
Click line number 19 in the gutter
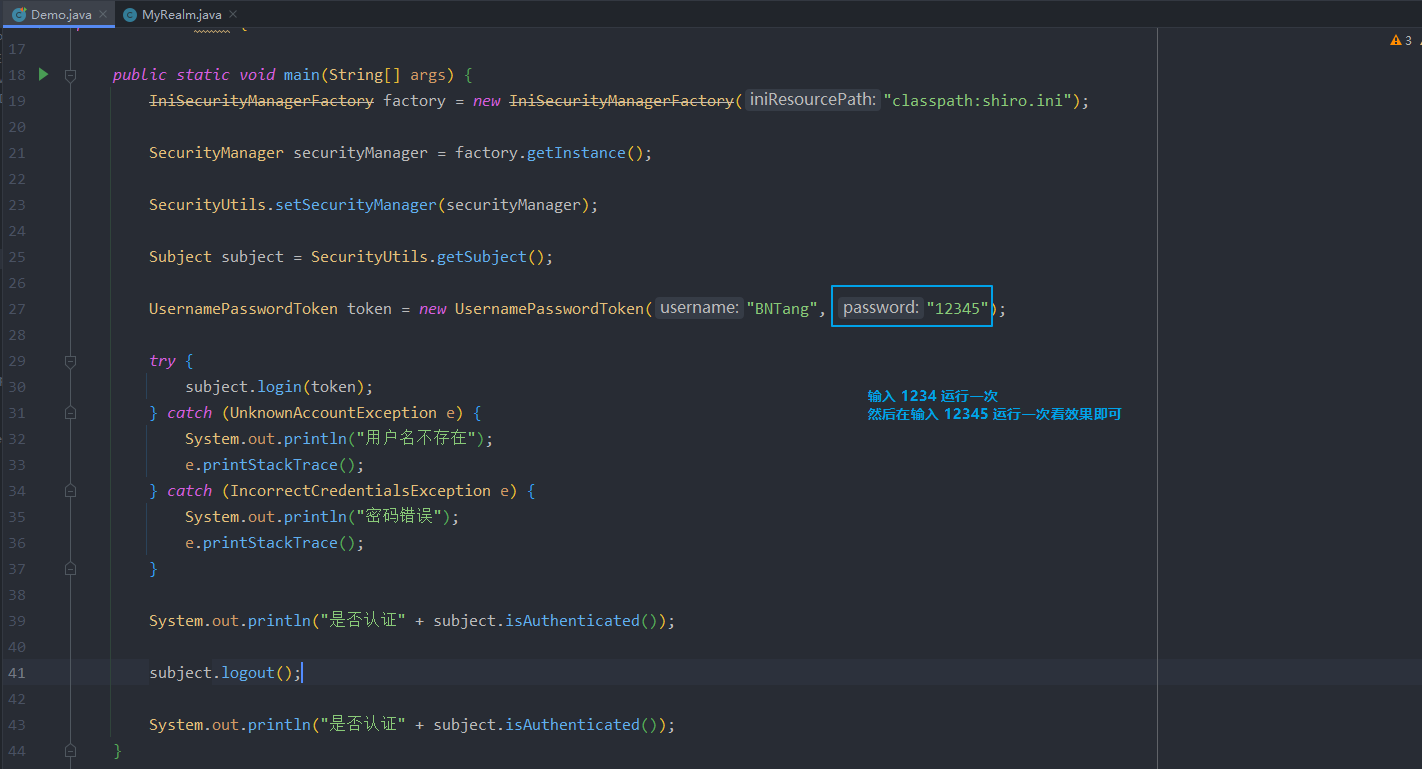tap(16, 101)
